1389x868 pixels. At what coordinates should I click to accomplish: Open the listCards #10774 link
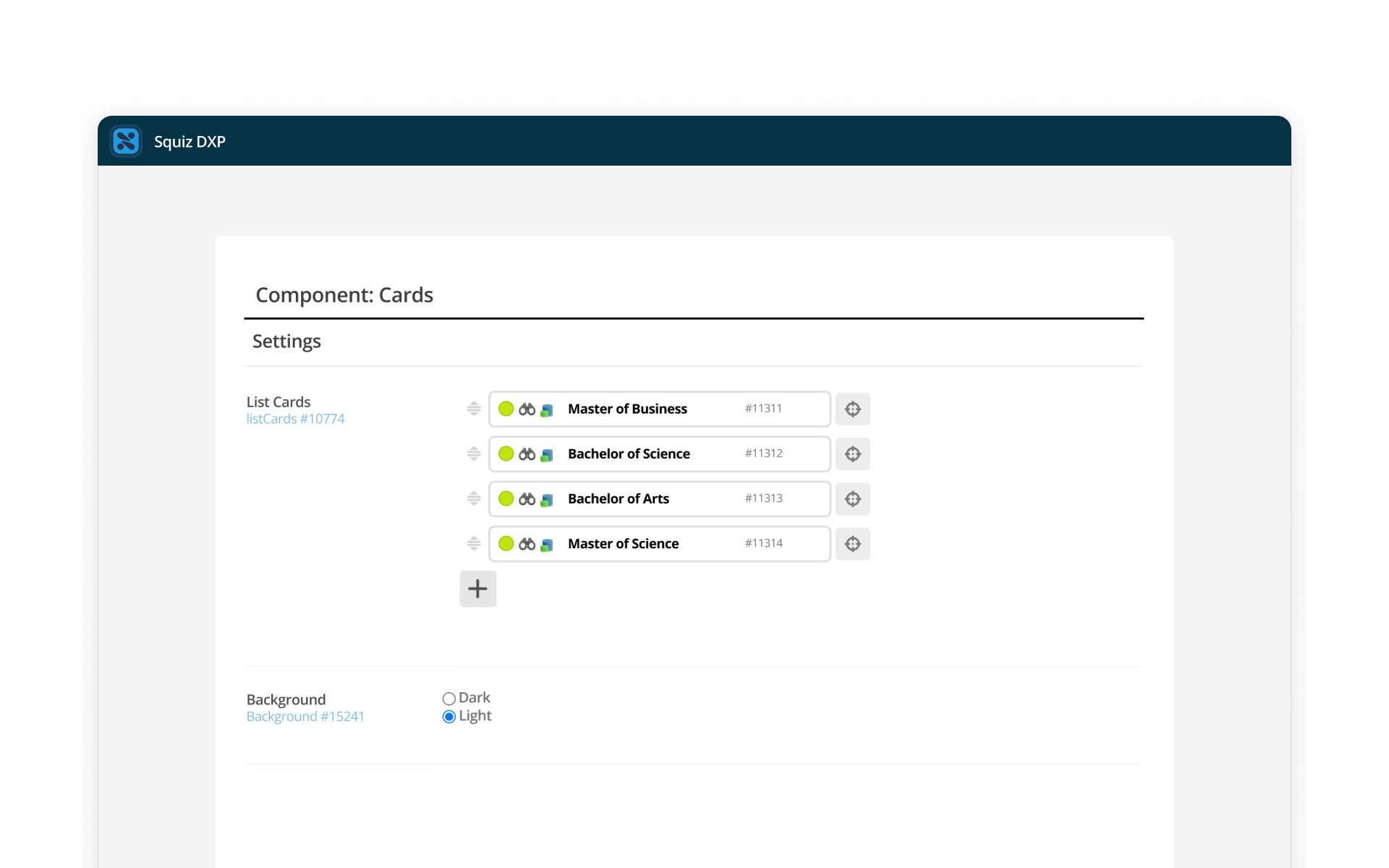coord(295,419)
